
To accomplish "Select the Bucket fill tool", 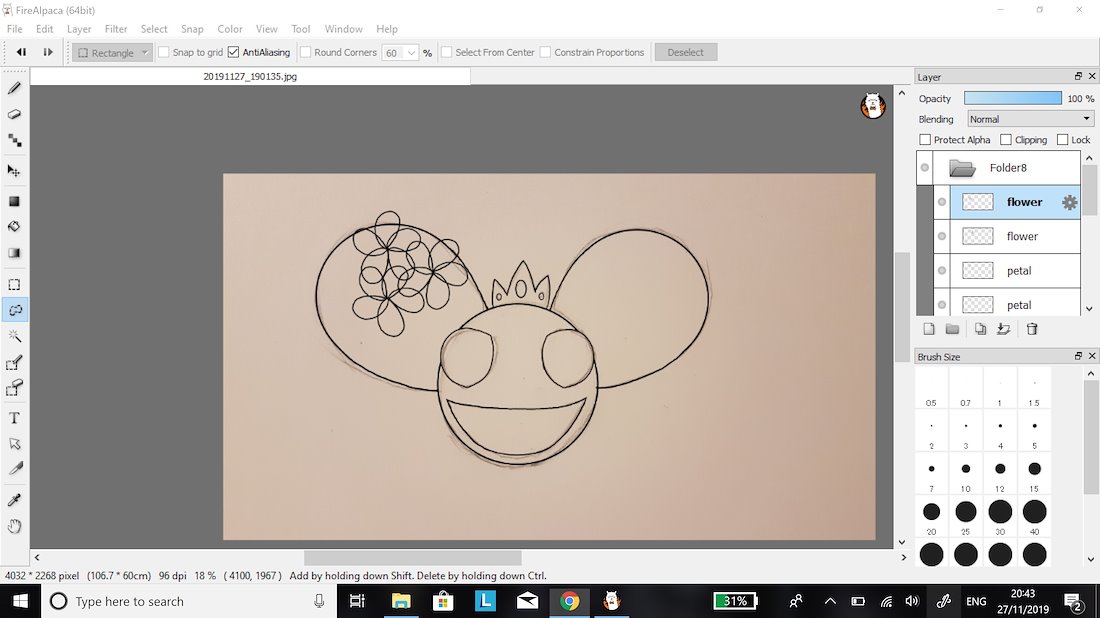I will (14, 227).
